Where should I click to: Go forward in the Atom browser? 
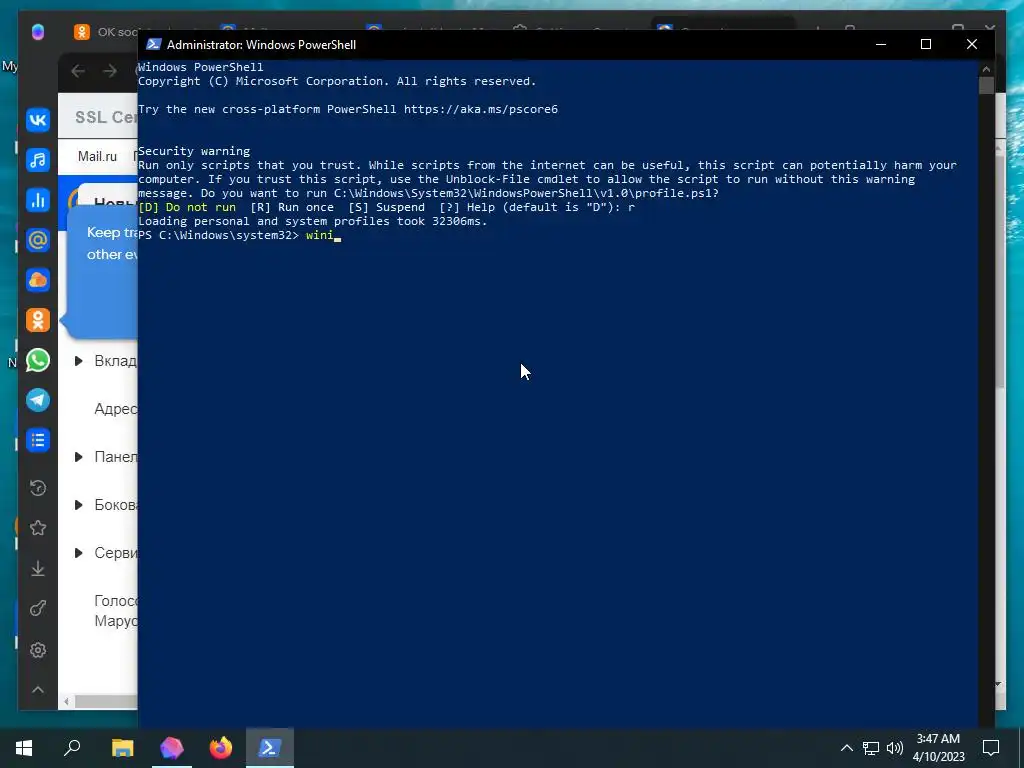tap(110, 71)
